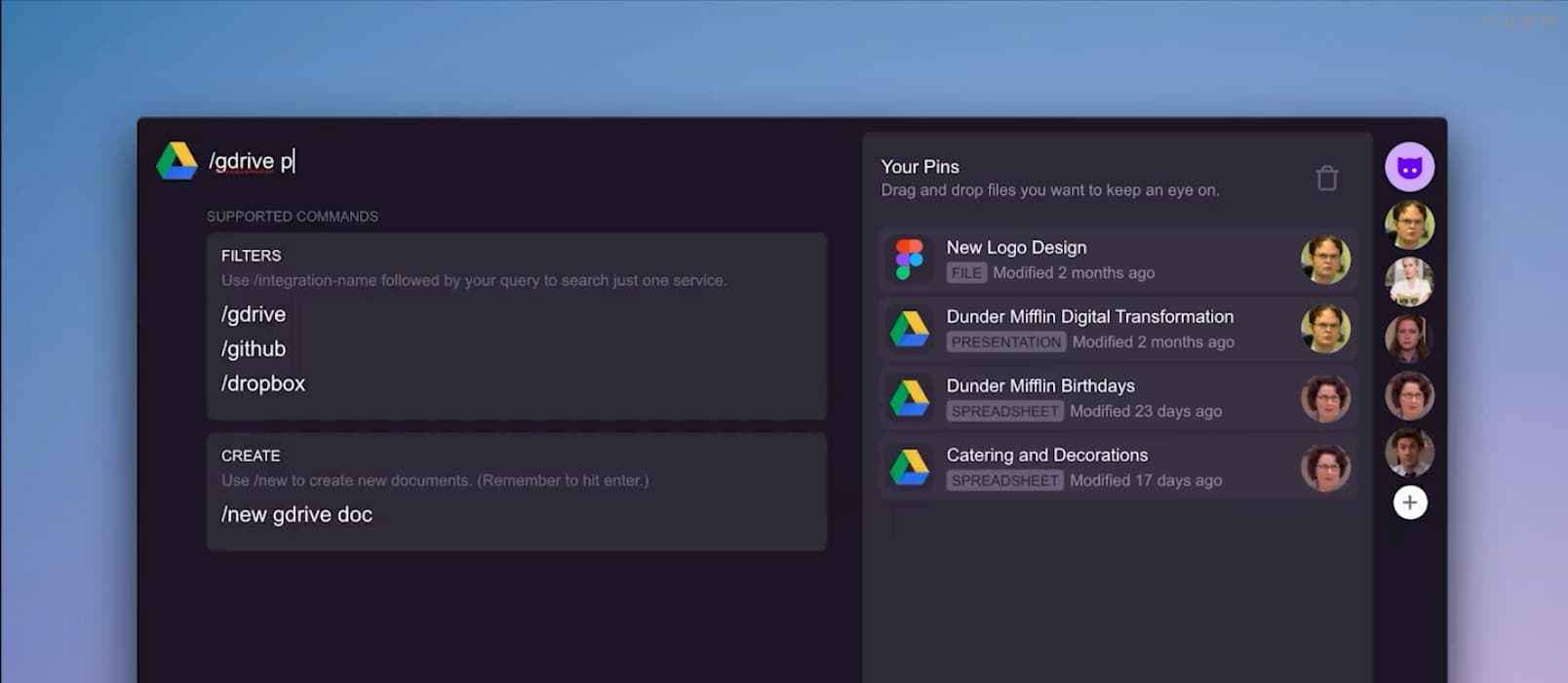This screenshot has height=683, width=1568.
Task: Click the trash icon in Your Pins
Action: coord(1326,179)
